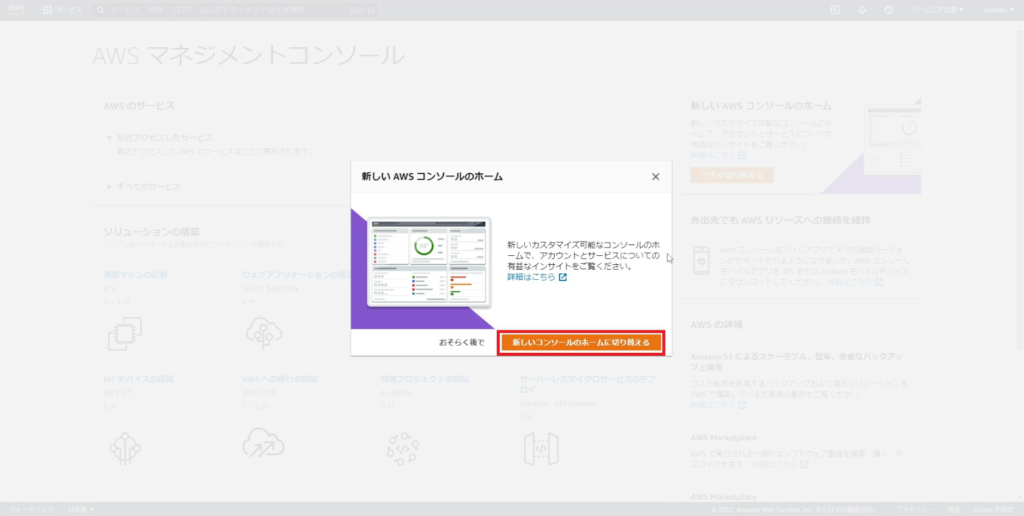This screenshot has height=516, width=1024.
Task: Click the EC2 virtual machine chip icon
Action: (x=124, y=334)
